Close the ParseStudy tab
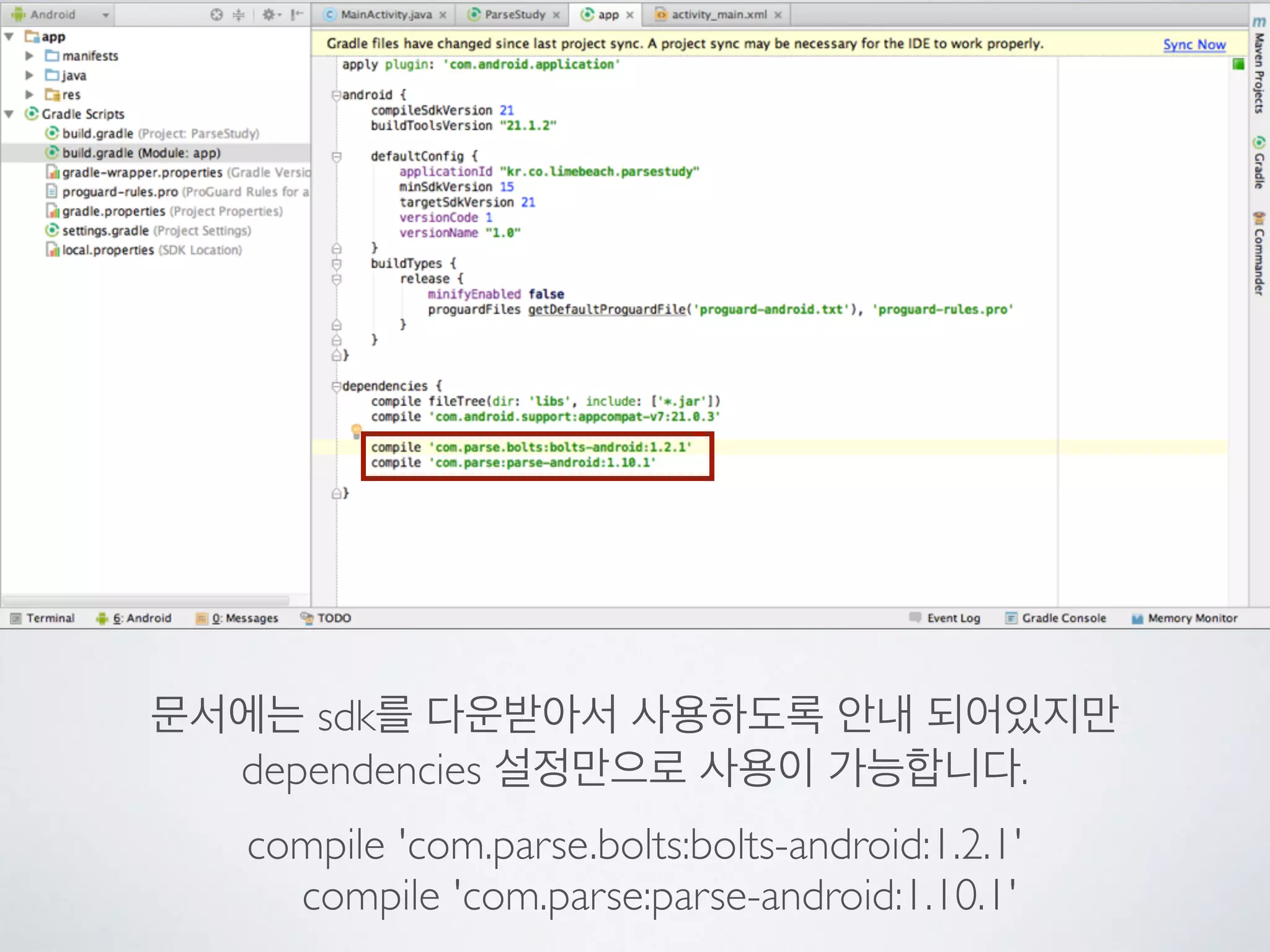Image resolution: width=1270 pixels, height=952 pixels. coord(556,15)
